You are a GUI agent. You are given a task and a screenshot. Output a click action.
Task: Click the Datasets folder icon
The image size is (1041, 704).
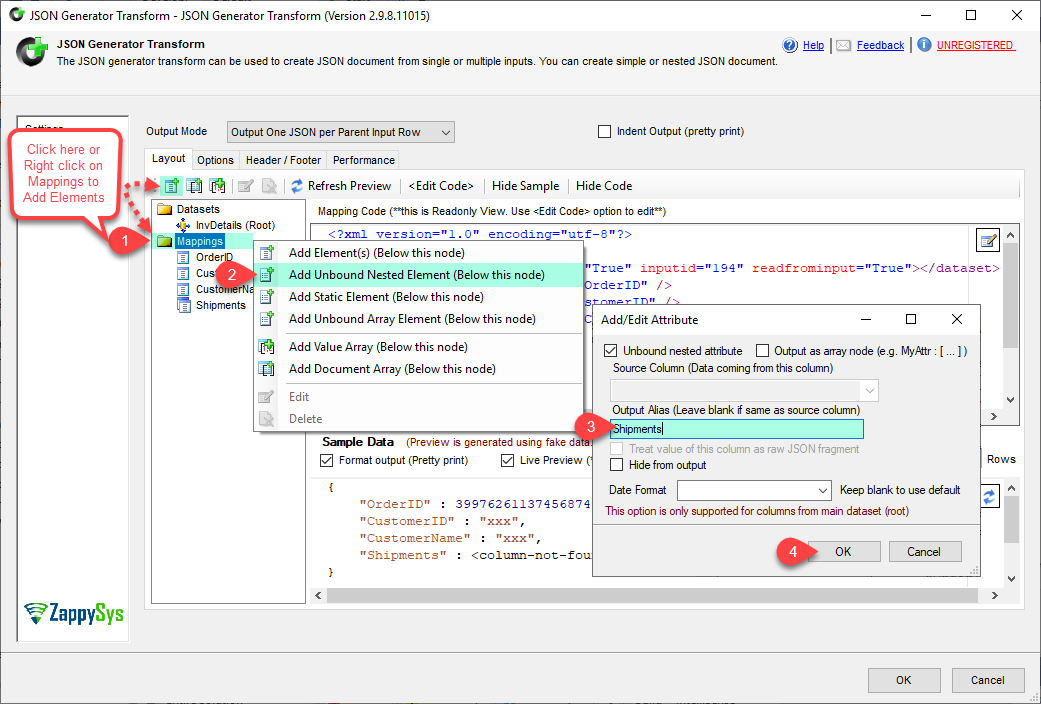pyautogui.click(x=164, y=209)
